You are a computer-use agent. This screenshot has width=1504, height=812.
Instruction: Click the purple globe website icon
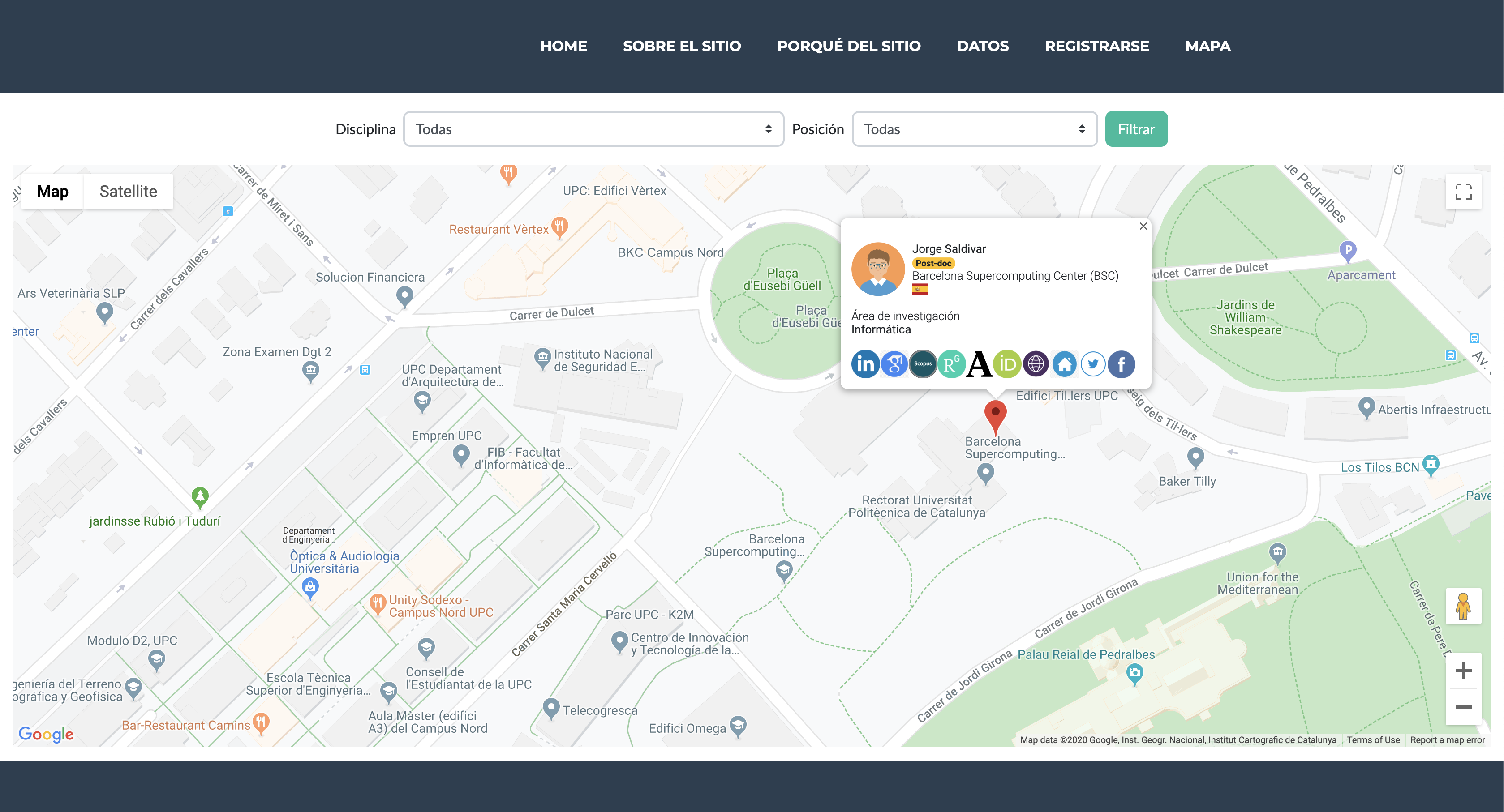tap(1036, 364)
